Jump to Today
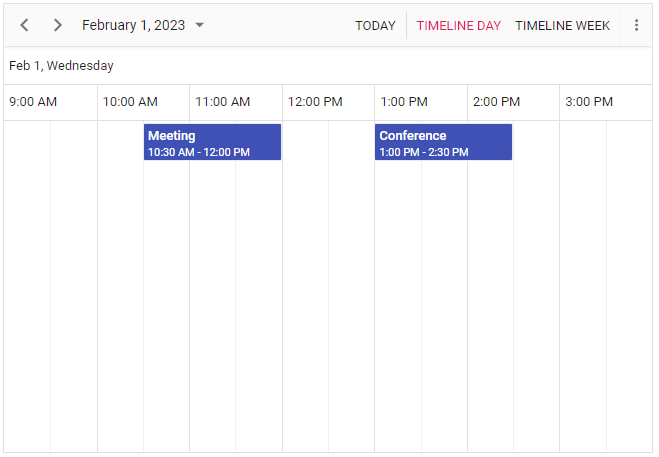 point(375,26)
